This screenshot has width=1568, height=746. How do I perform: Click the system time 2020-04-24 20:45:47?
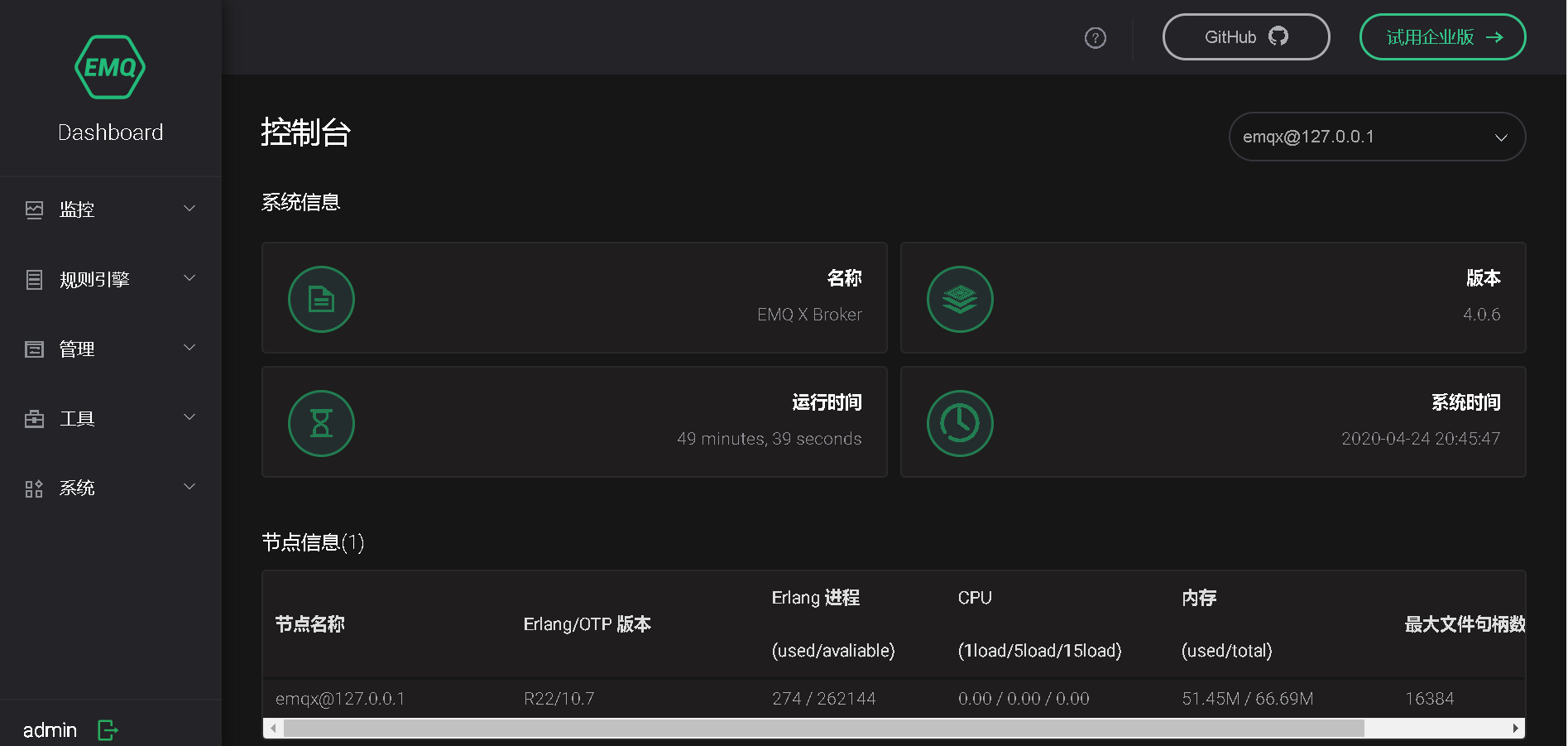[1421, 439]
